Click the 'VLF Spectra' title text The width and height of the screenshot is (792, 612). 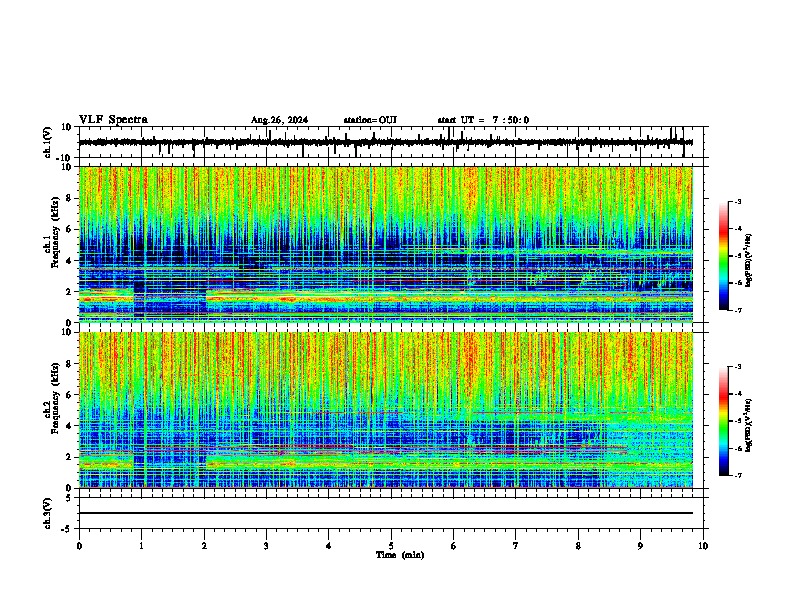tap(114, 120)
